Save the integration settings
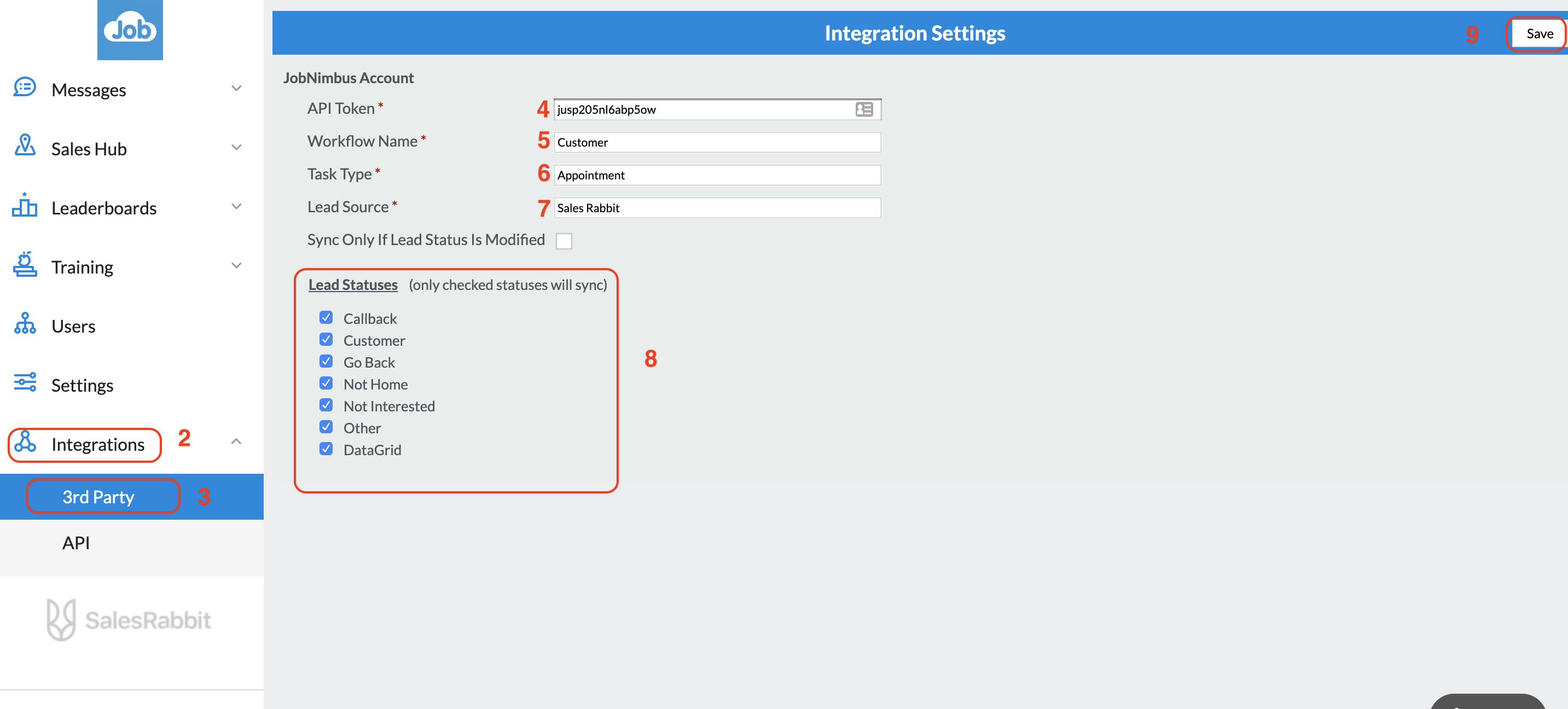This screenshot has width=1568, height=709. click(x=1540, y=34)
